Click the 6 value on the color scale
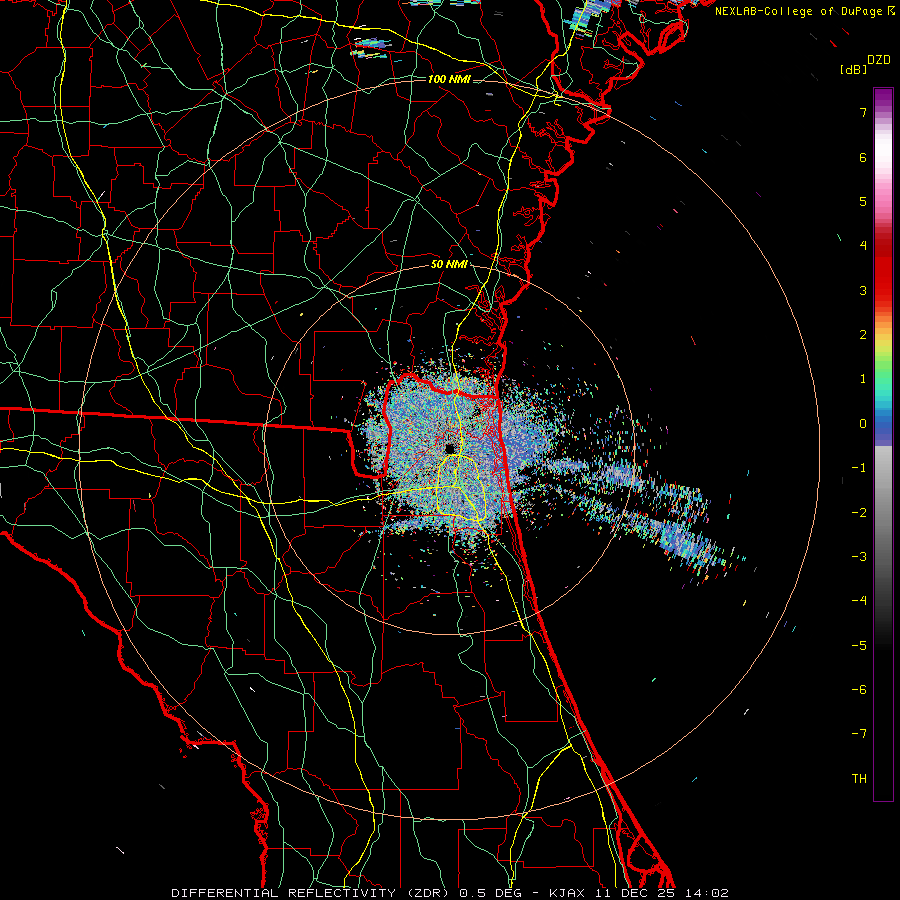The height and width of the screenshot is (900, 900). 863,157
